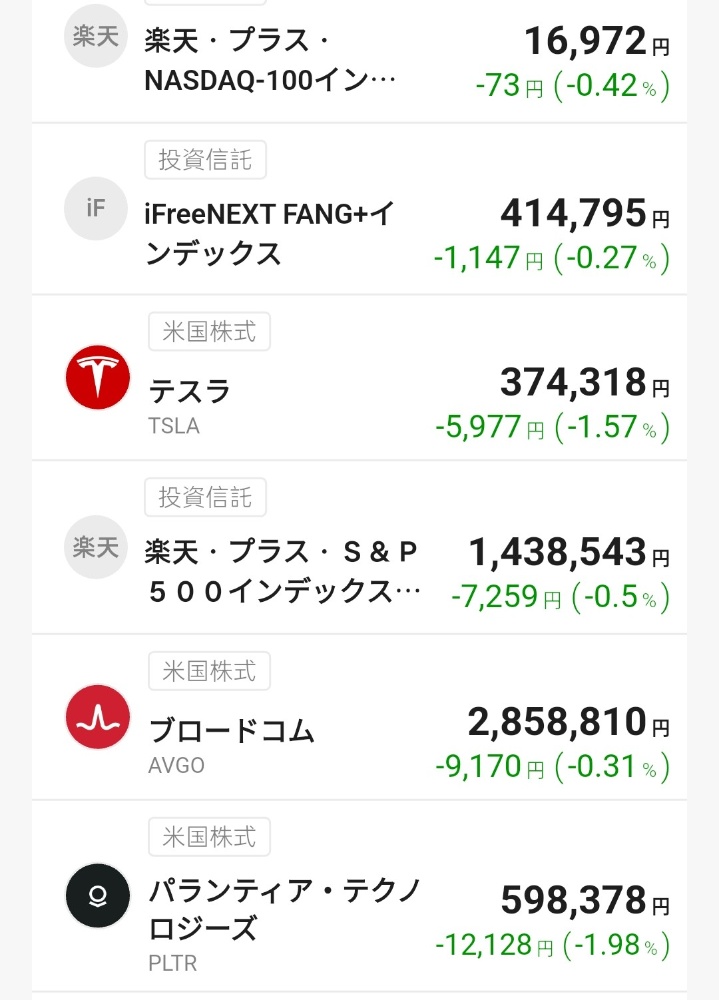Tap the TSLA ticker label
Image resolution: width=719 pixels, height=1000 pixels.
[x=174, y=425]
